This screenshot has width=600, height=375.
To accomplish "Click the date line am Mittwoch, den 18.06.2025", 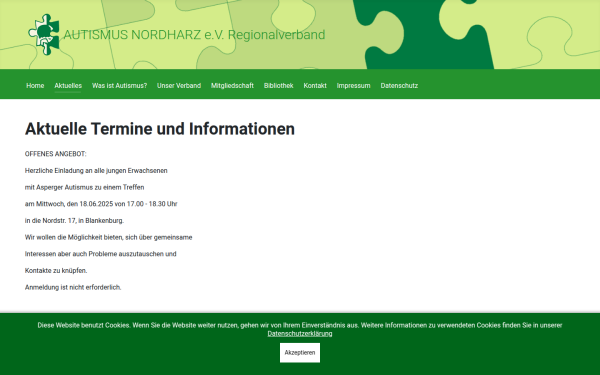I will [x=101, y=204].
